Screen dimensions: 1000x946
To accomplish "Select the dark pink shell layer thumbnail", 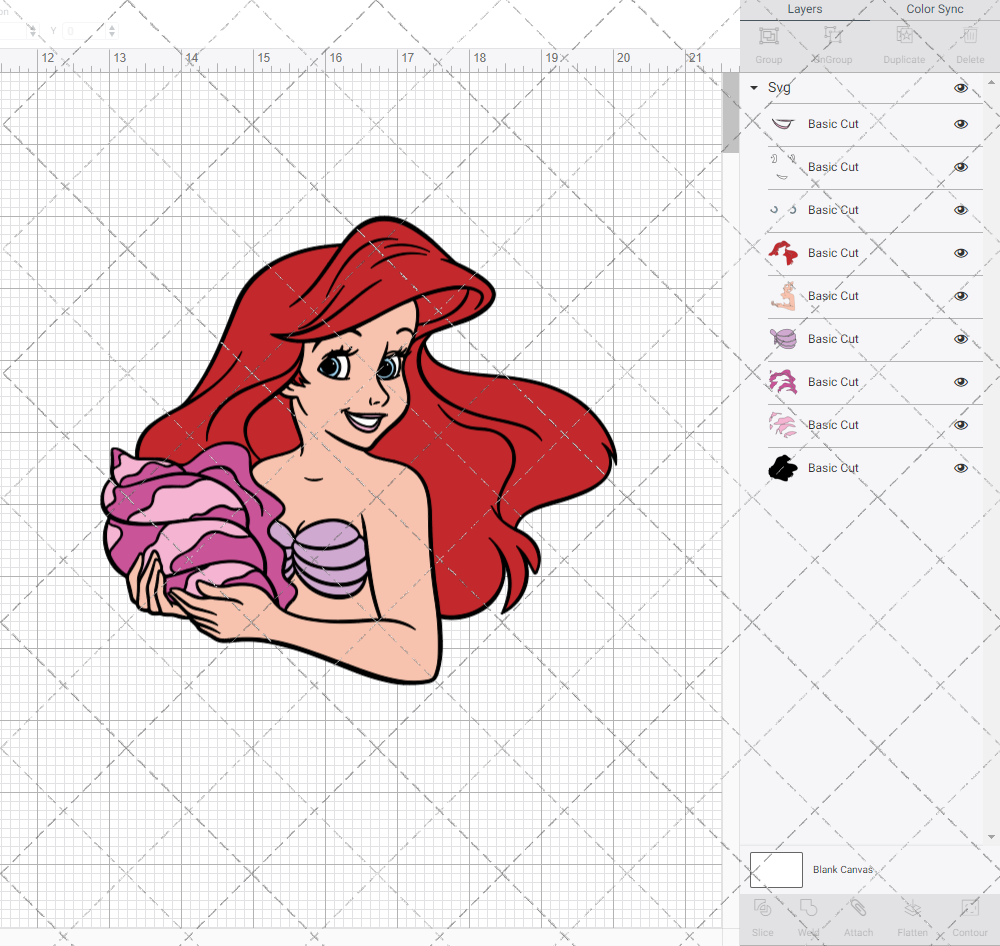I will tap(783, 382).
